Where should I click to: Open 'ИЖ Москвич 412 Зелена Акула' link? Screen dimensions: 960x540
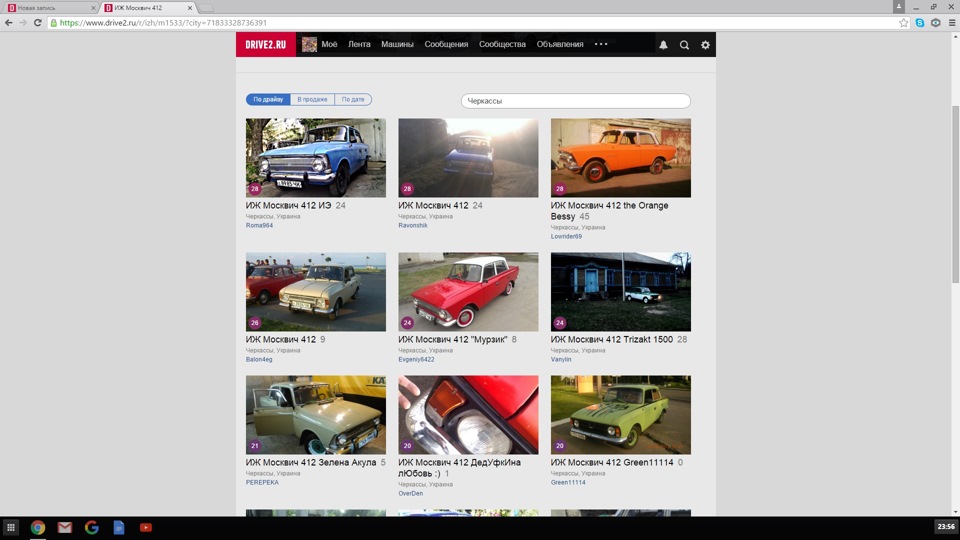(311, 463)
